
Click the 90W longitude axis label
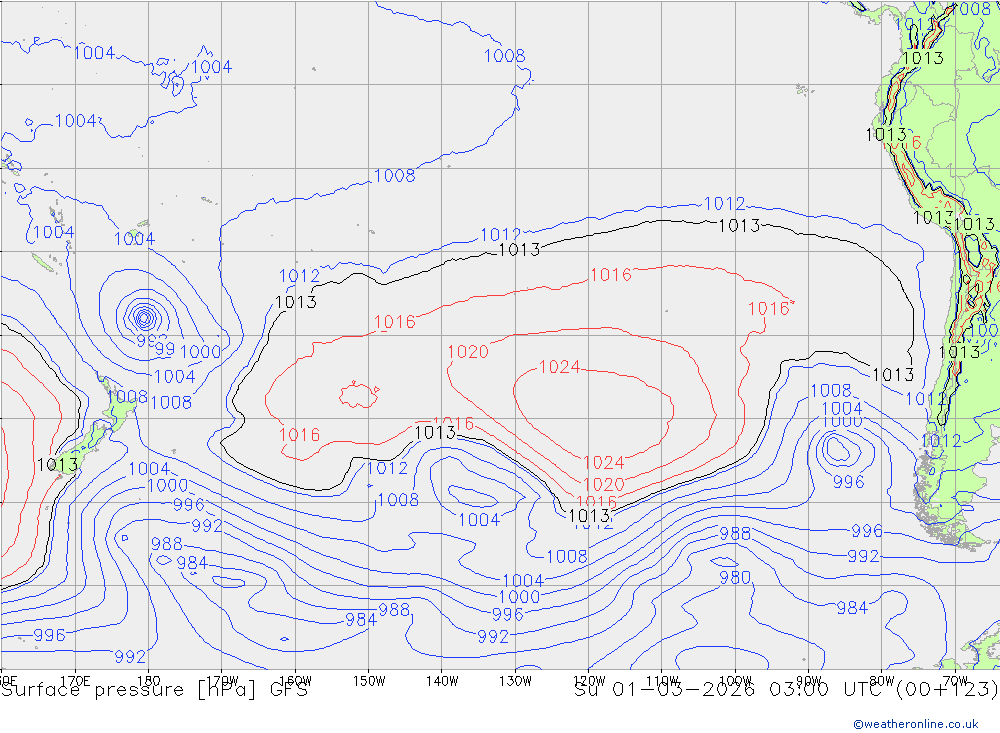[x=809, y=681]
